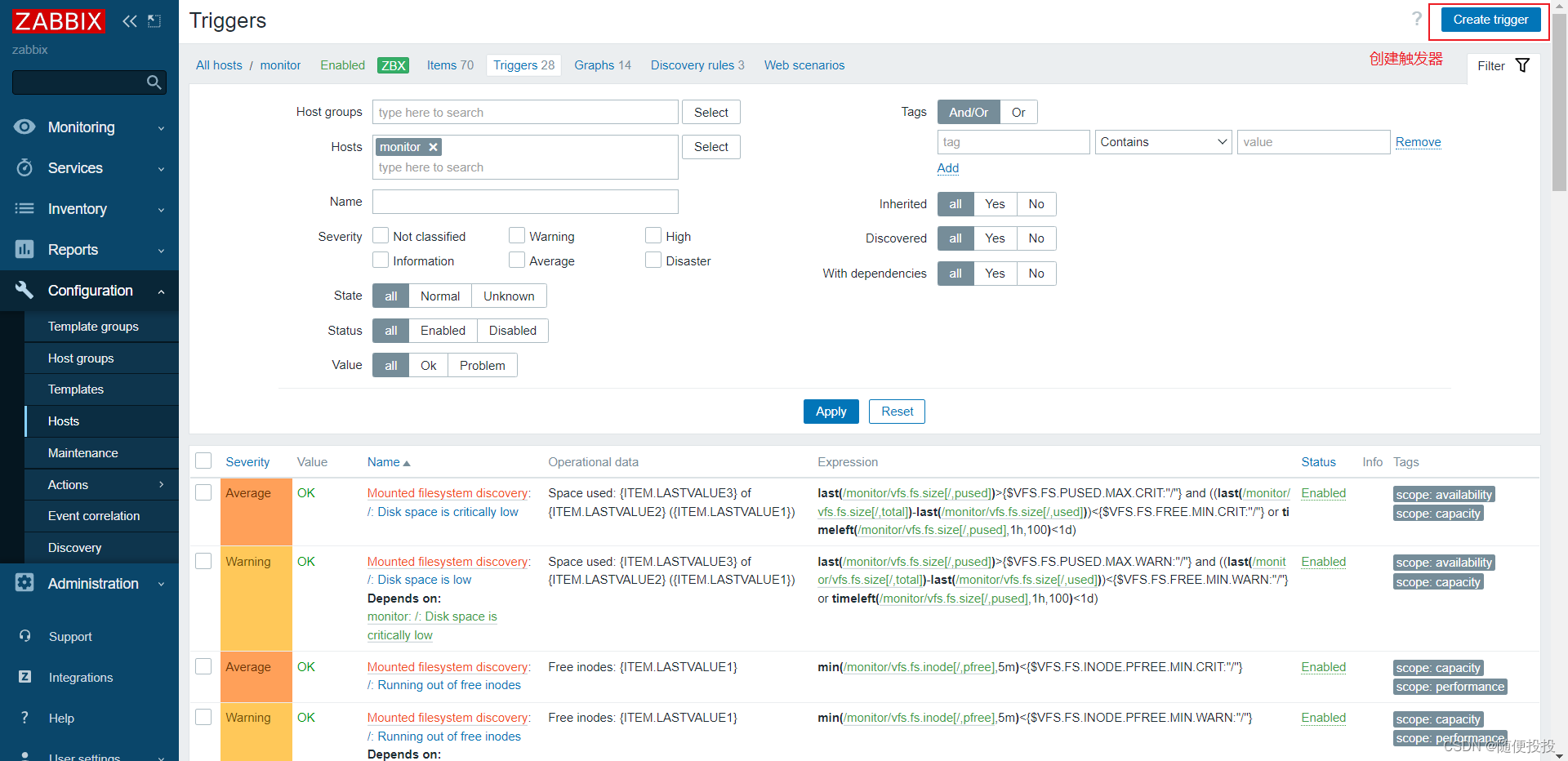Screen dimensions: 1568x761
Task: Check the Warning severity box
Action: 517,235
